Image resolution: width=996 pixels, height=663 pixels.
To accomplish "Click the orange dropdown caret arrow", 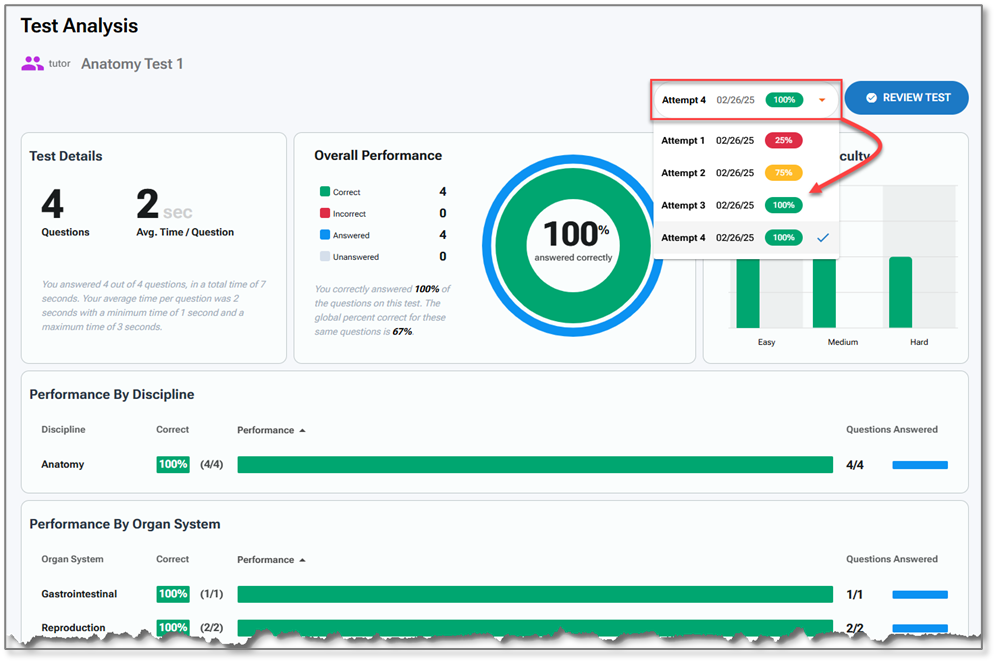I will point(822,100).
